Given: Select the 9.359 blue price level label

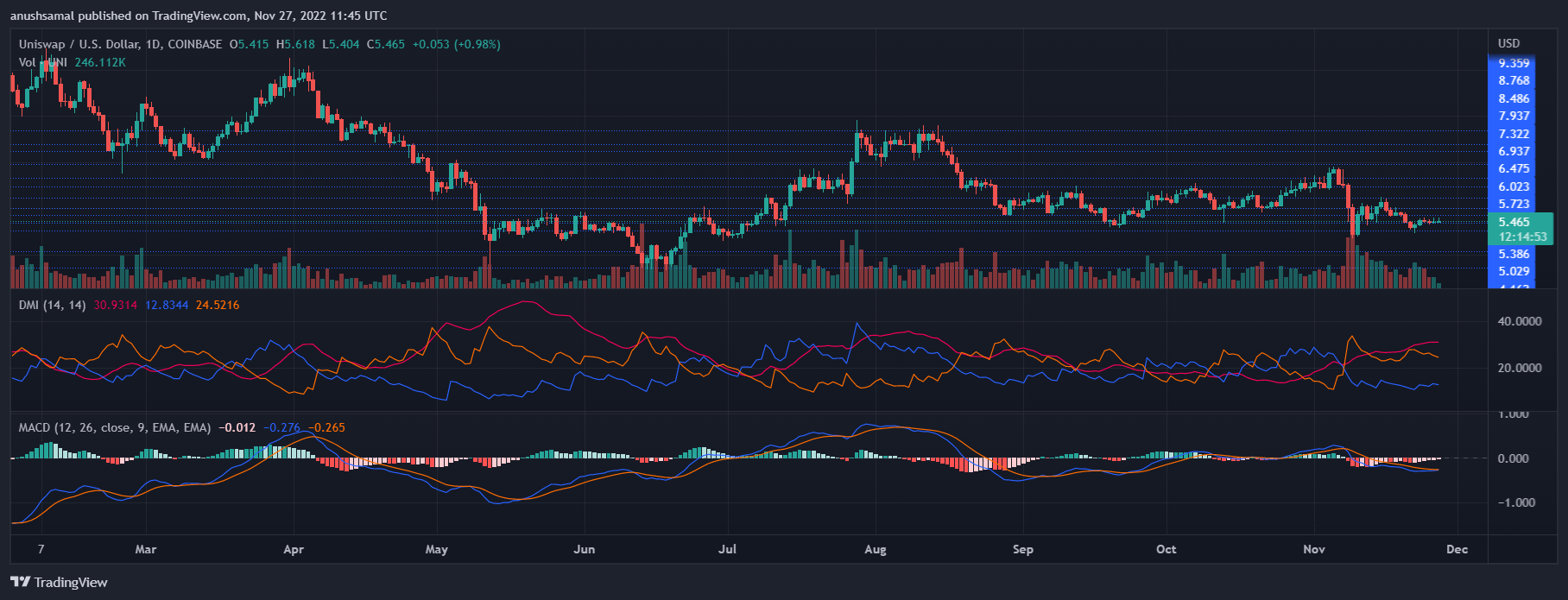Looking at the screenshot, I should [1514, 63].
